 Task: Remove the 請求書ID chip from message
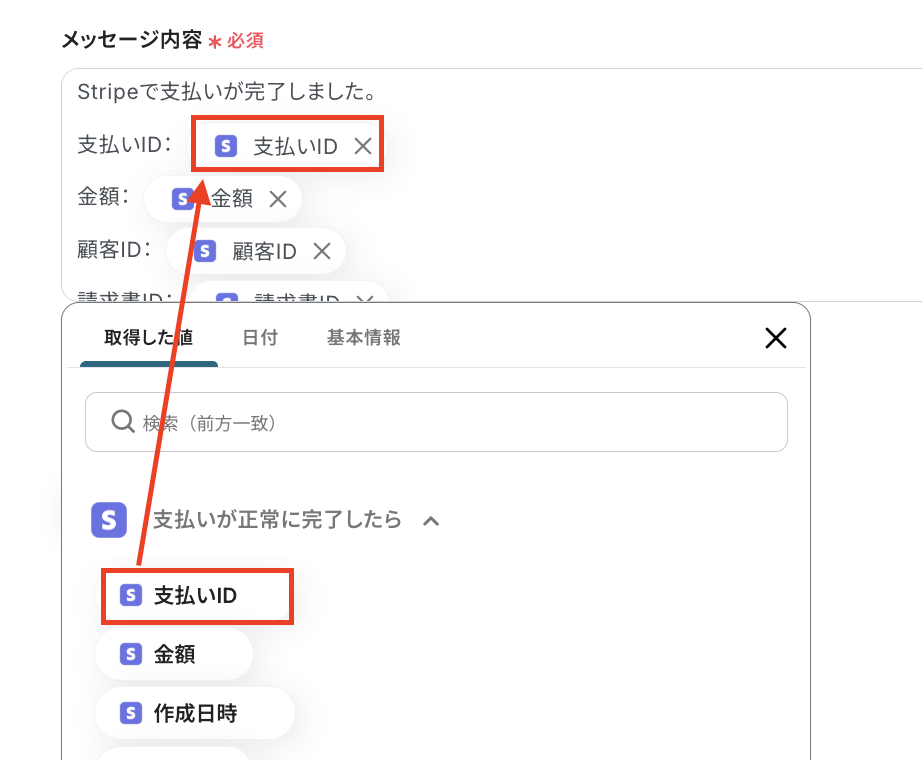click(x=365, y=298)
